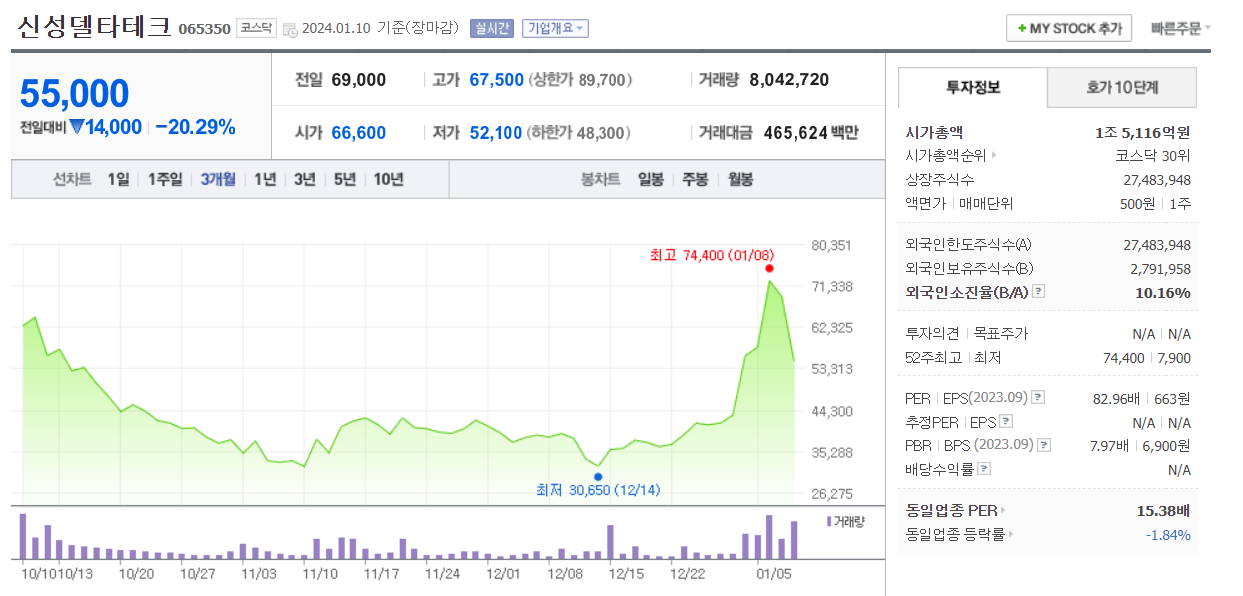Switch to the 호가10단계 tab
1243x596 pixels.
tap(1122, 87)
